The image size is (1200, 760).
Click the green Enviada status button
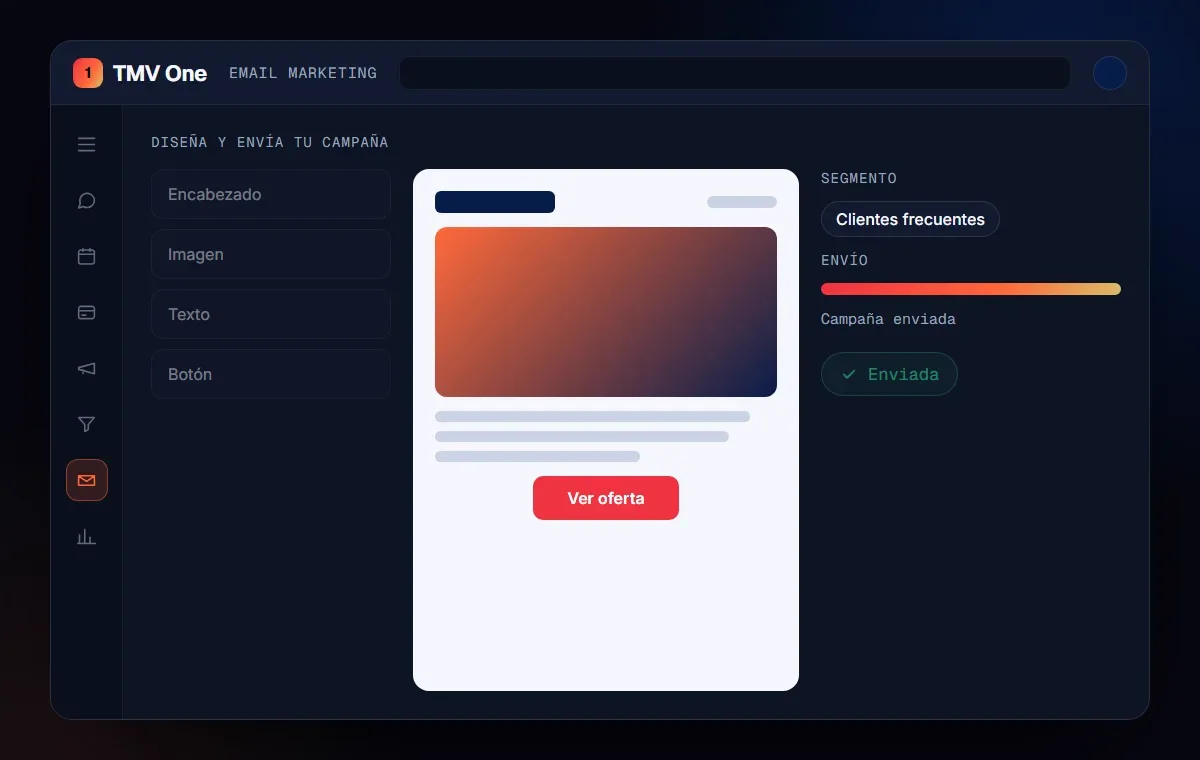point(889,374)
